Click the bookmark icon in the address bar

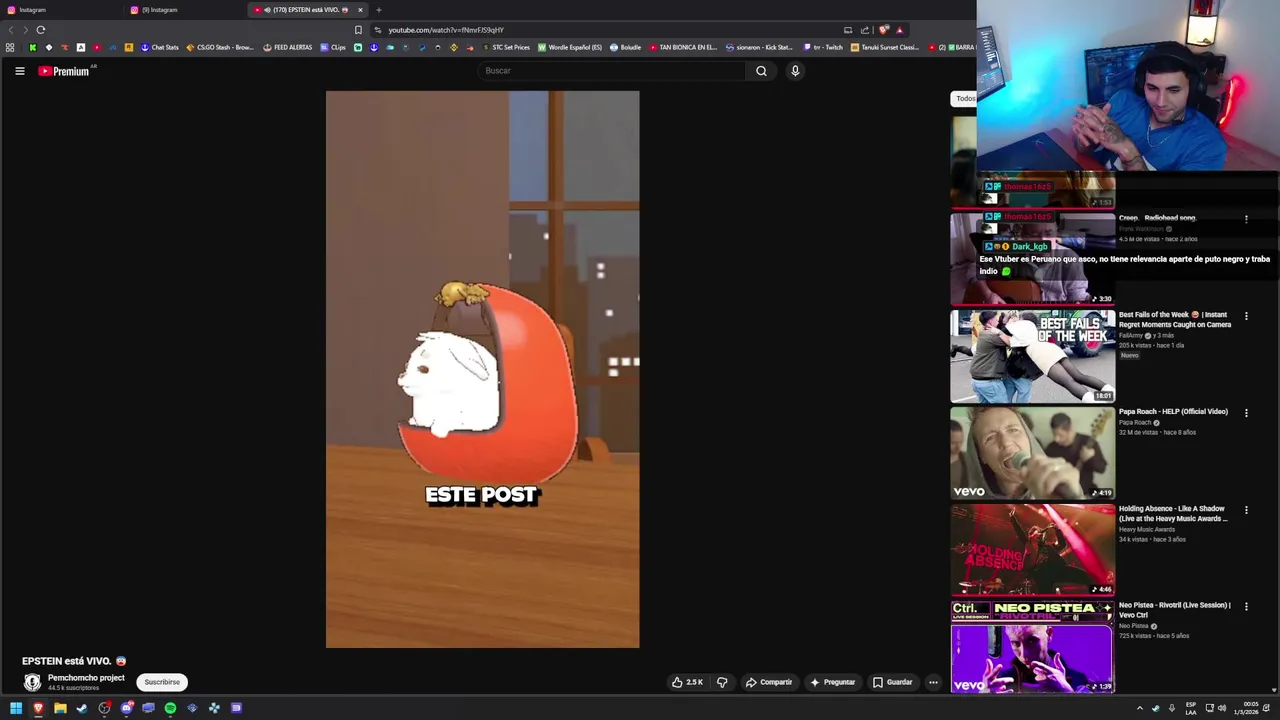(x=358, y=30)
